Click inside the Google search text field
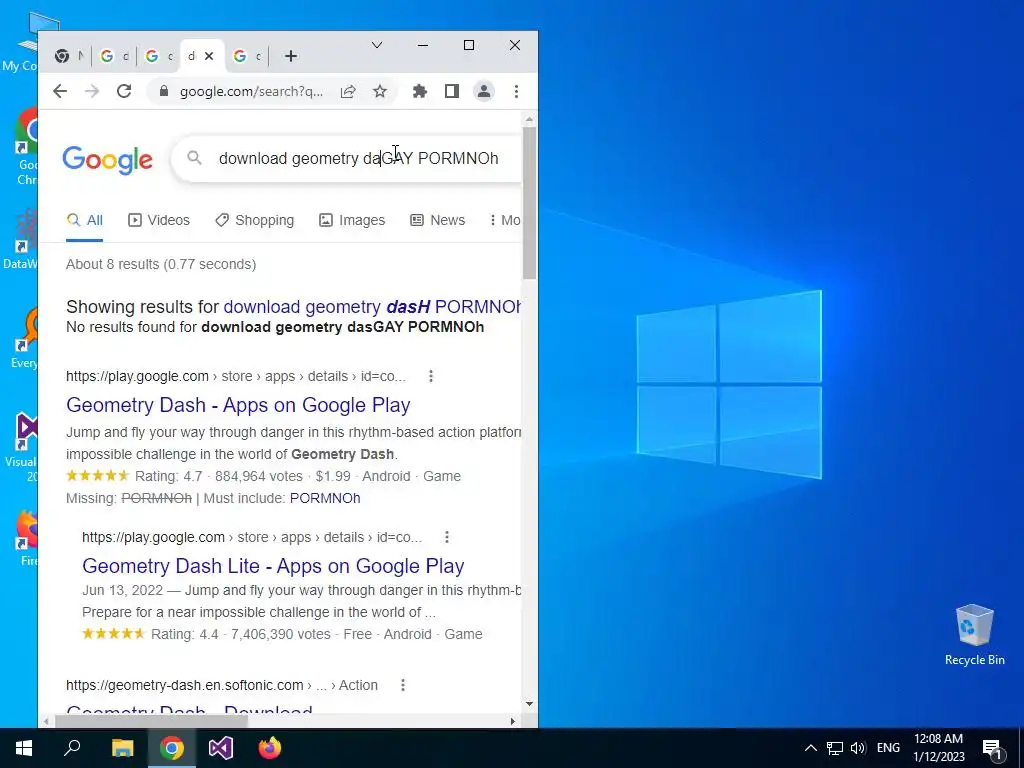1024x768 pixels. click(x=359, y=158)
